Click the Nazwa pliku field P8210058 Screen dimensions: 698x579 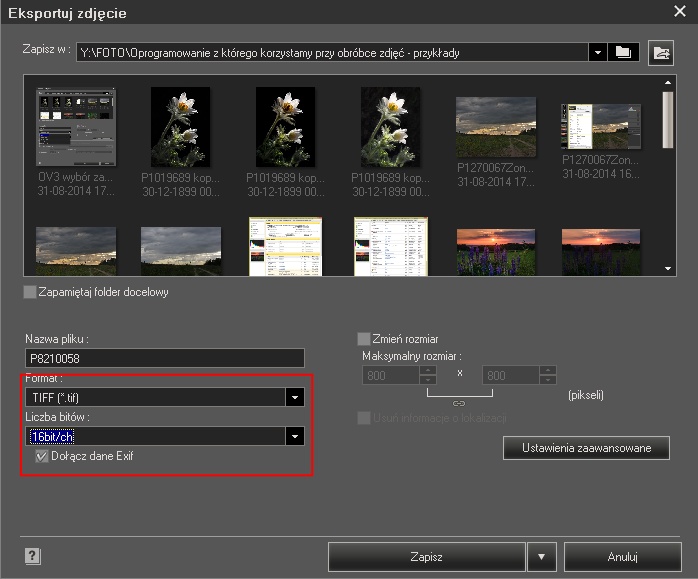(x=164, y=357)
